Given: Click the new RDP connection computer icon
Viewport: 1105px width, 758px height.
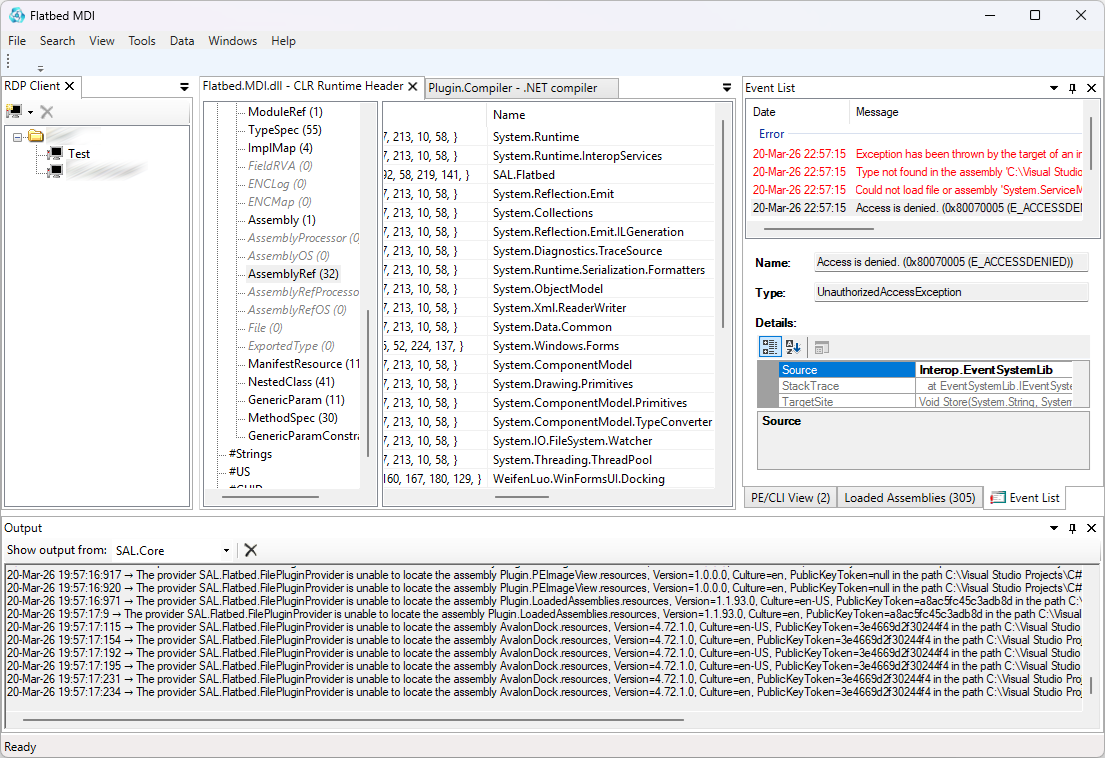Looking at the screenshot, I should pos(14,111).
